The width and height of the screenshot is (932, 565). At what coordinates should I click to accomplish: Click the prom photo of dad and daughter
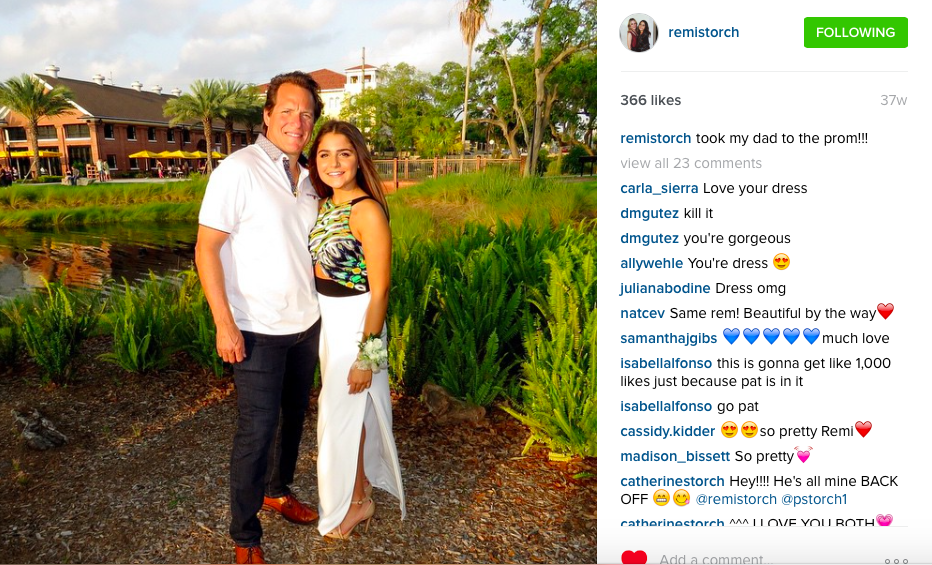tap(298, 282)
